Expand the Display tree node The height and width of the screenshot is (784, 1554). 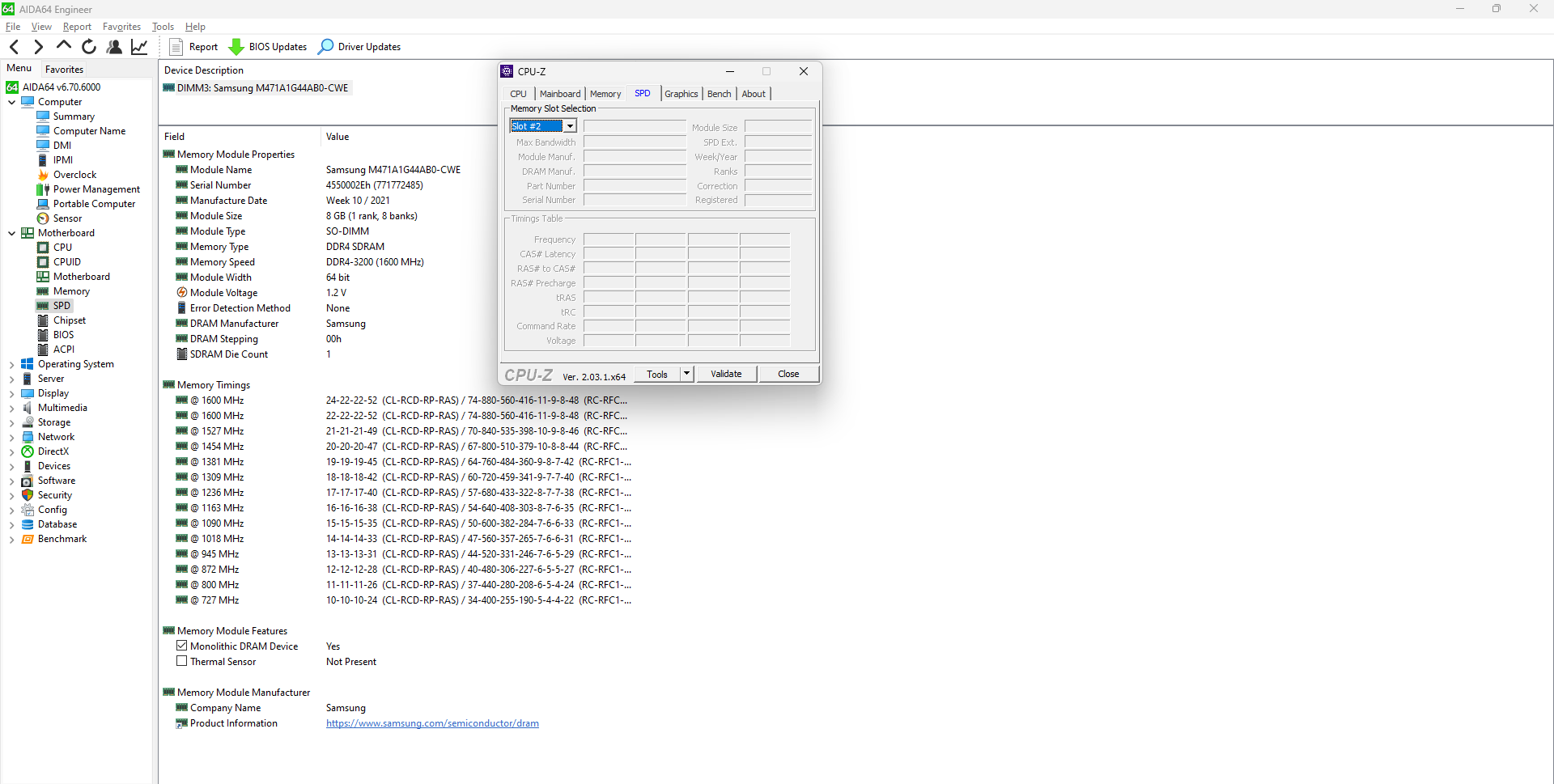click(11, 394)
